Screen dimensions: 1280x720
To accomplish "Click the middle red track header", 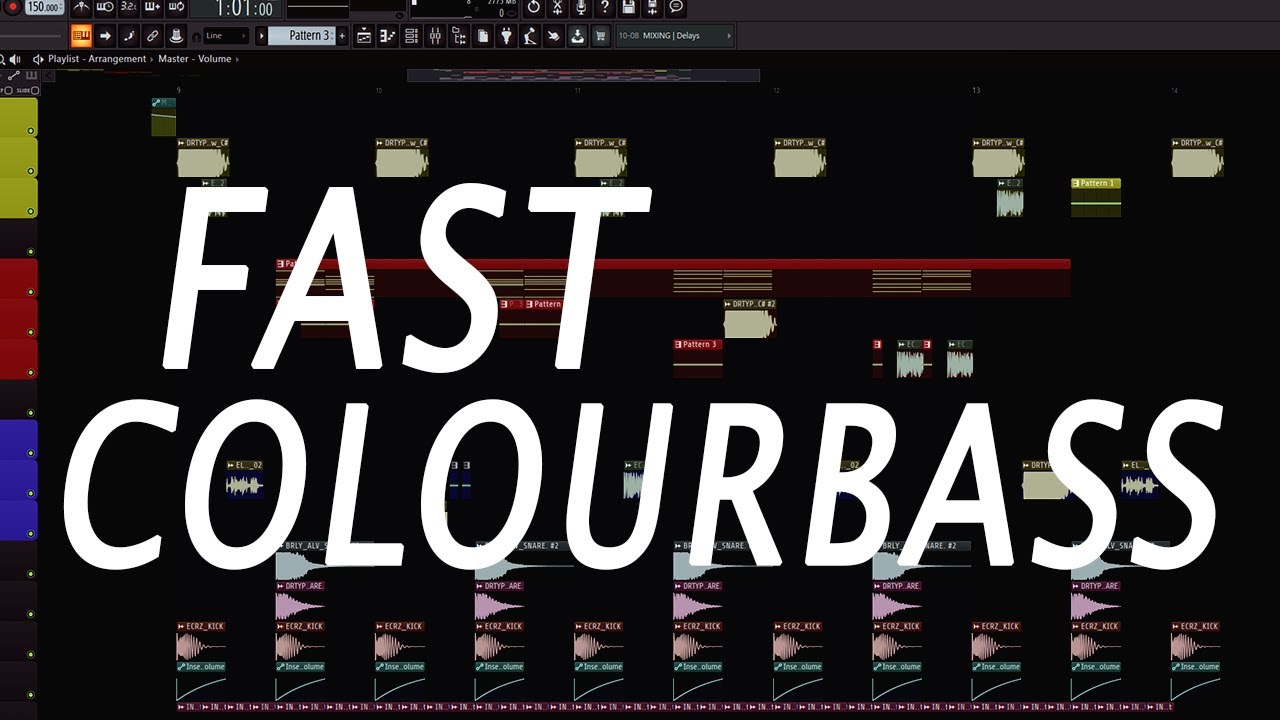I will [x=19, y=318].
